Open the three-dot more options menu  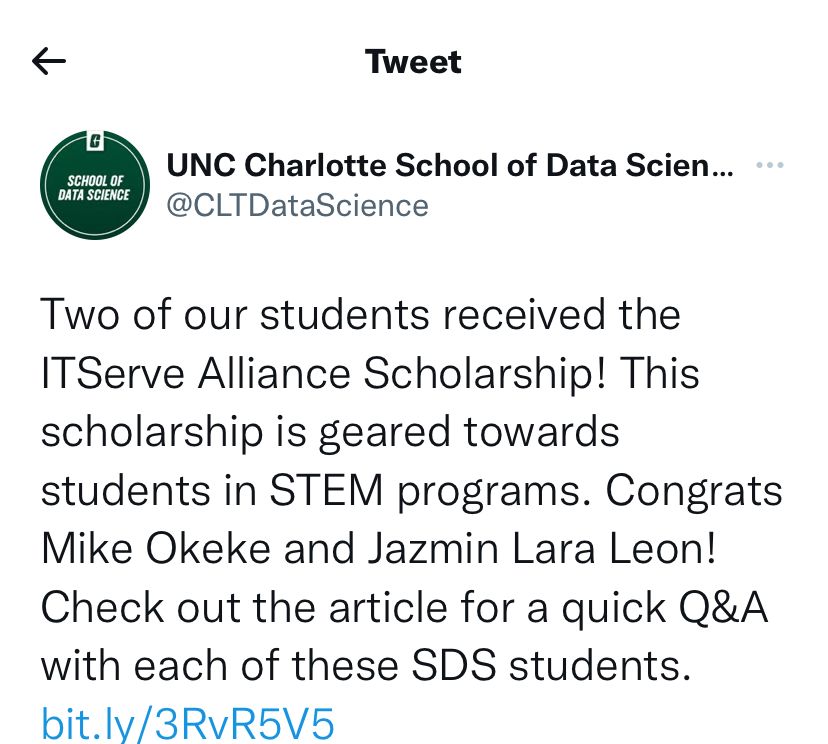pyautogui.click(x=769, y=165)
